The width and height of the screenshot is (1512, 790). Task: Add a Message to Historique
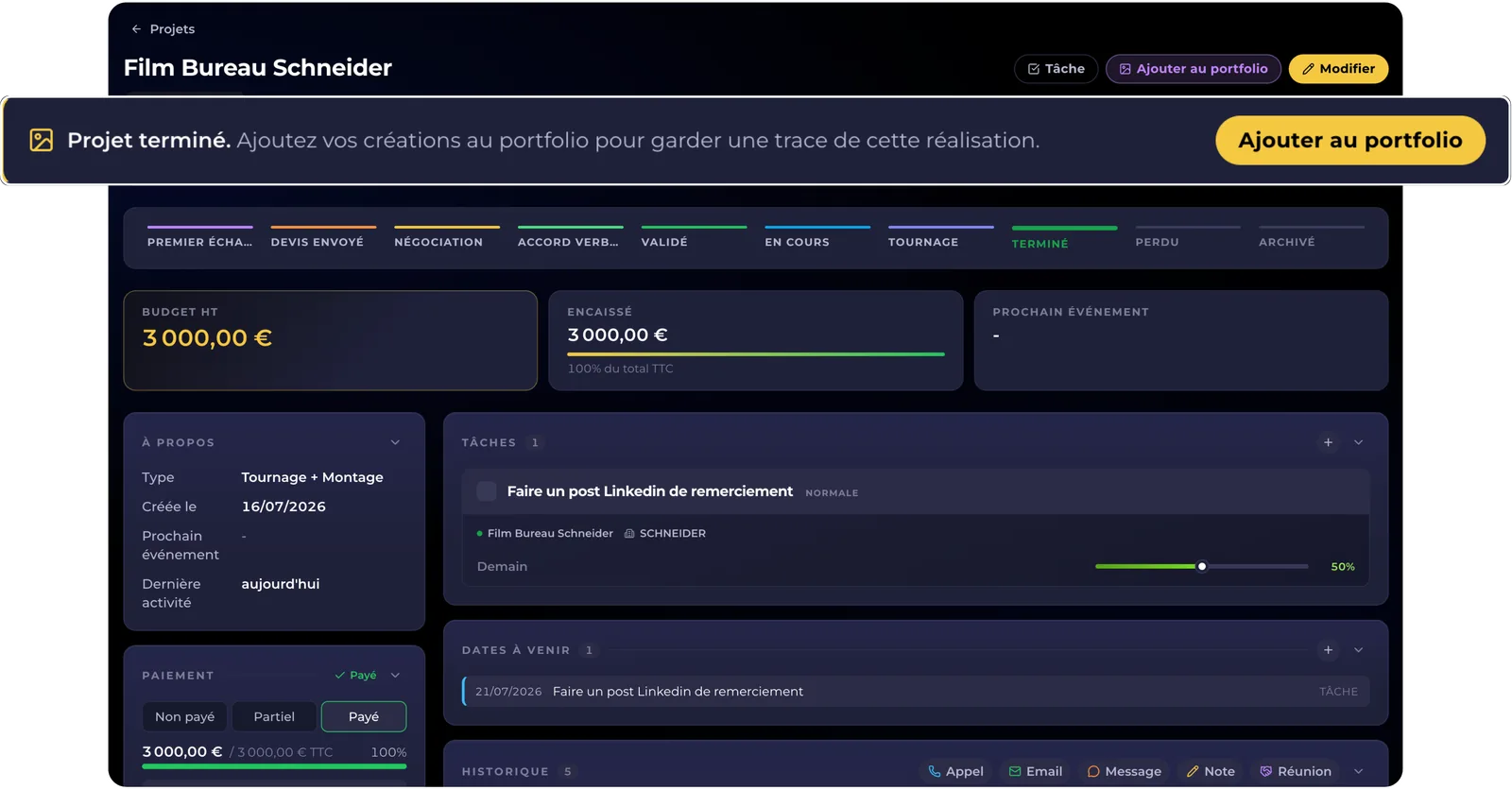pos(1124,772)
